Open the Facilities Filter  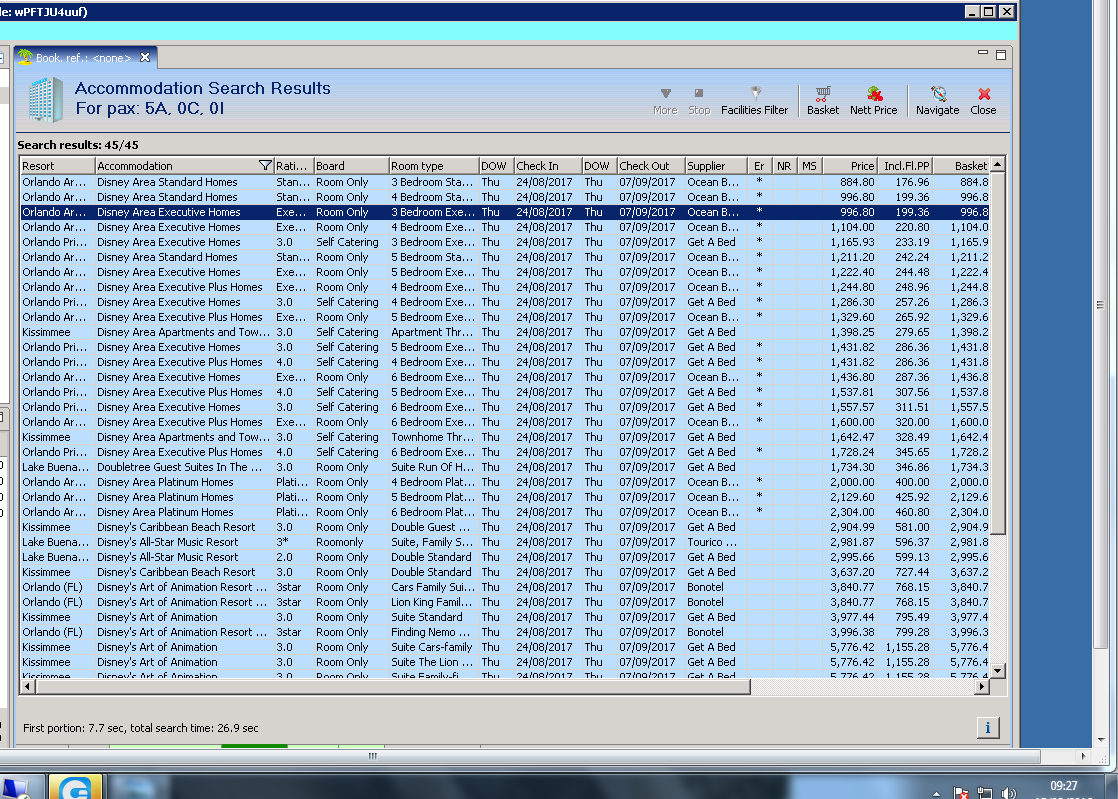pos(754,100)
